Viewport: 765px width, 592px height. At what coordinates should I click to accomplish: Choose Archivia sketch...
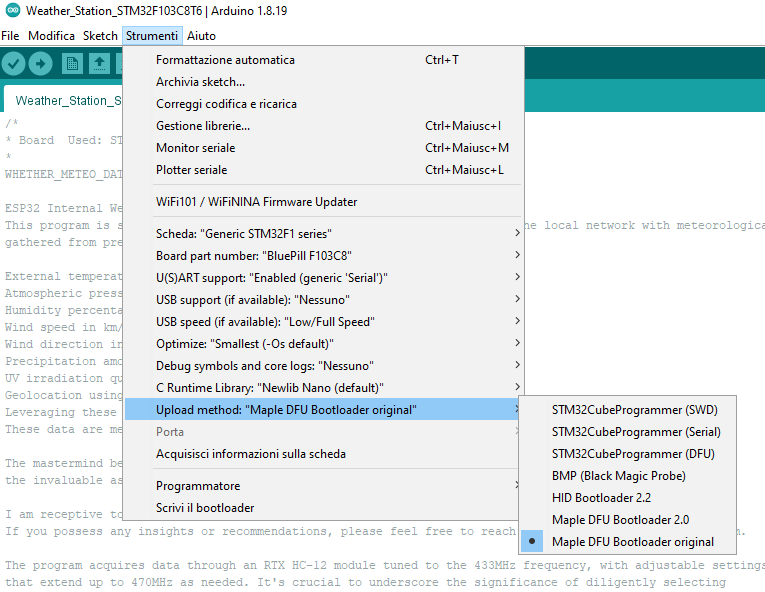point(323,82)
